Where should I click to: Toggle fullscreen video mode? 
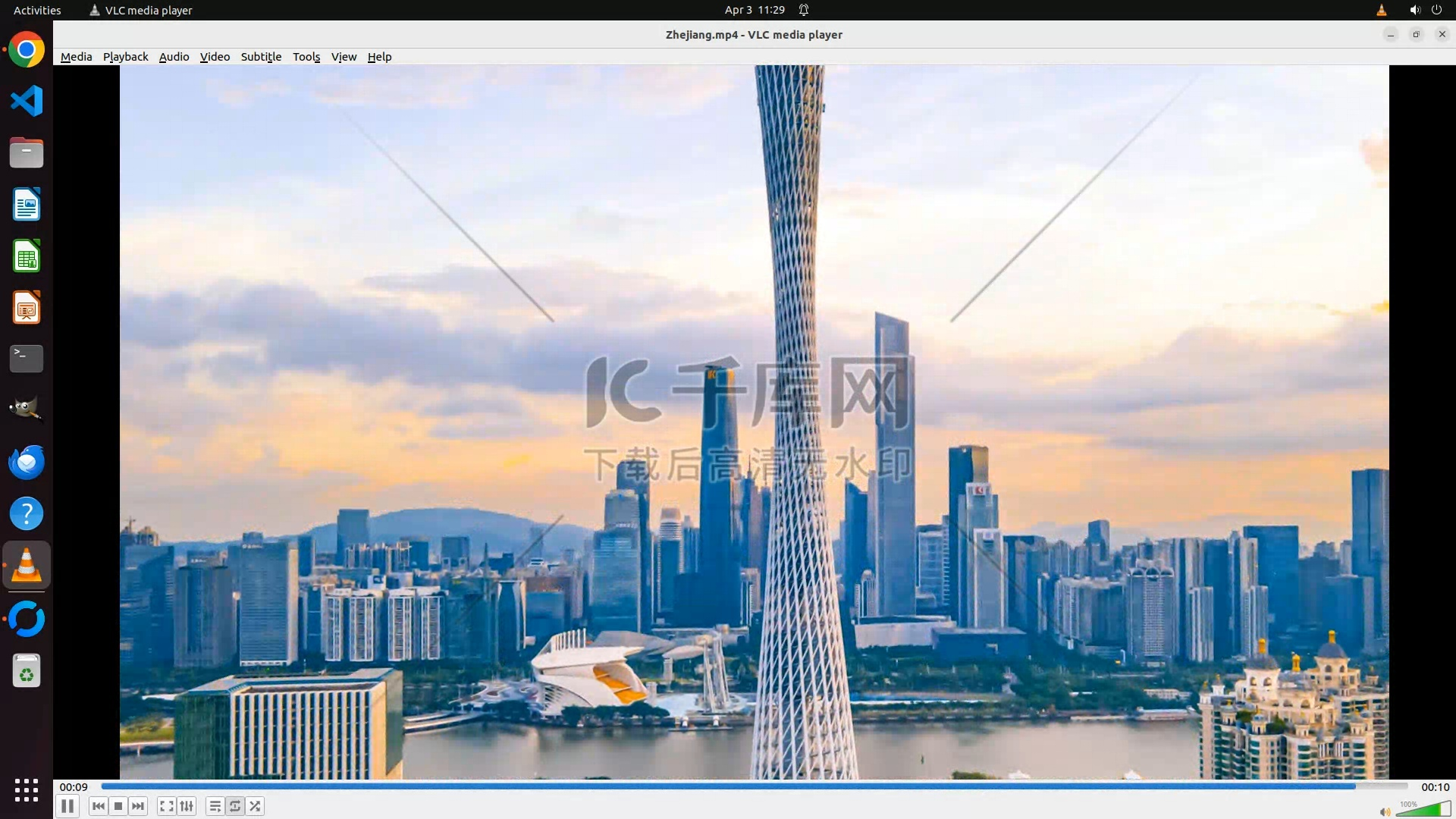167,806
